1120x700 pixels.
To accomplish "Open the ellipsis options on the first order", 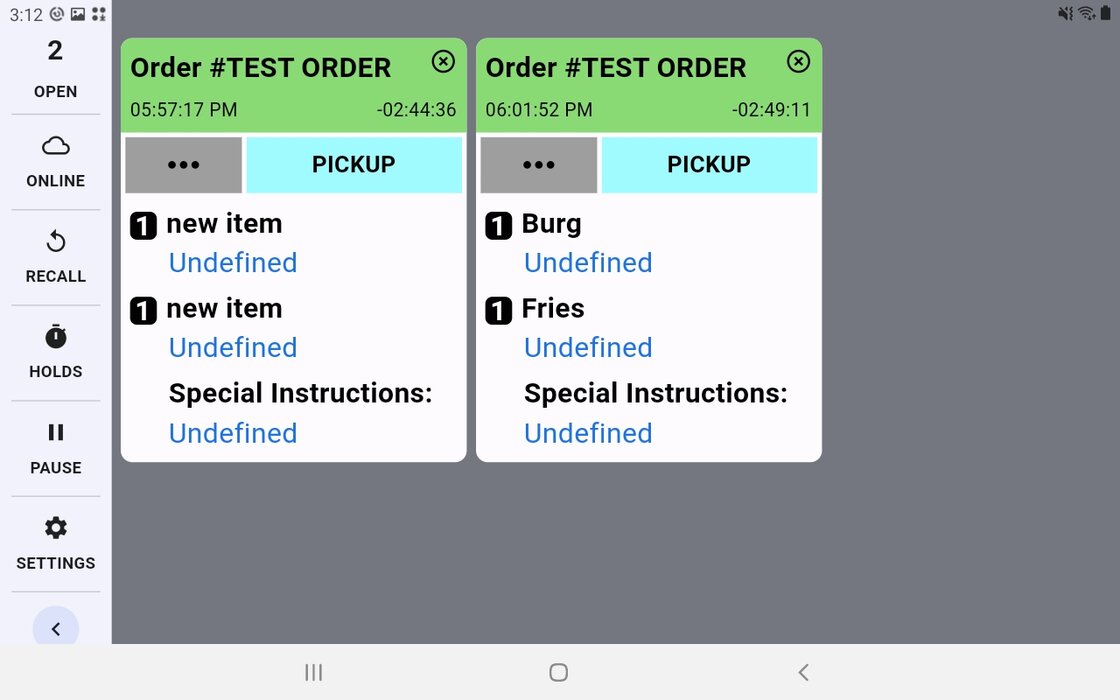I will (183, 164).
